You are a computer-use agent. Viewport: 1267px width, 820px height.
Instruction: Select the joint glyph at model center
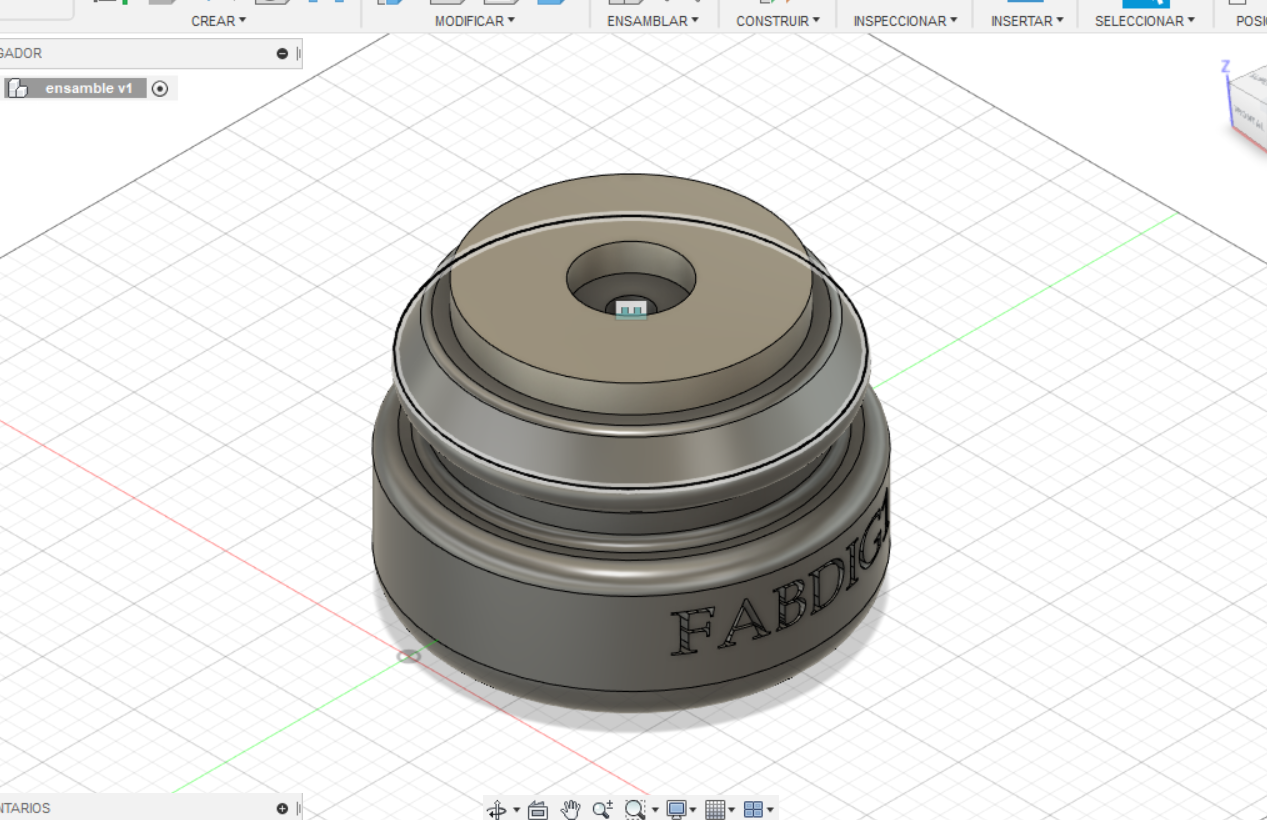[x=629, y=310]
